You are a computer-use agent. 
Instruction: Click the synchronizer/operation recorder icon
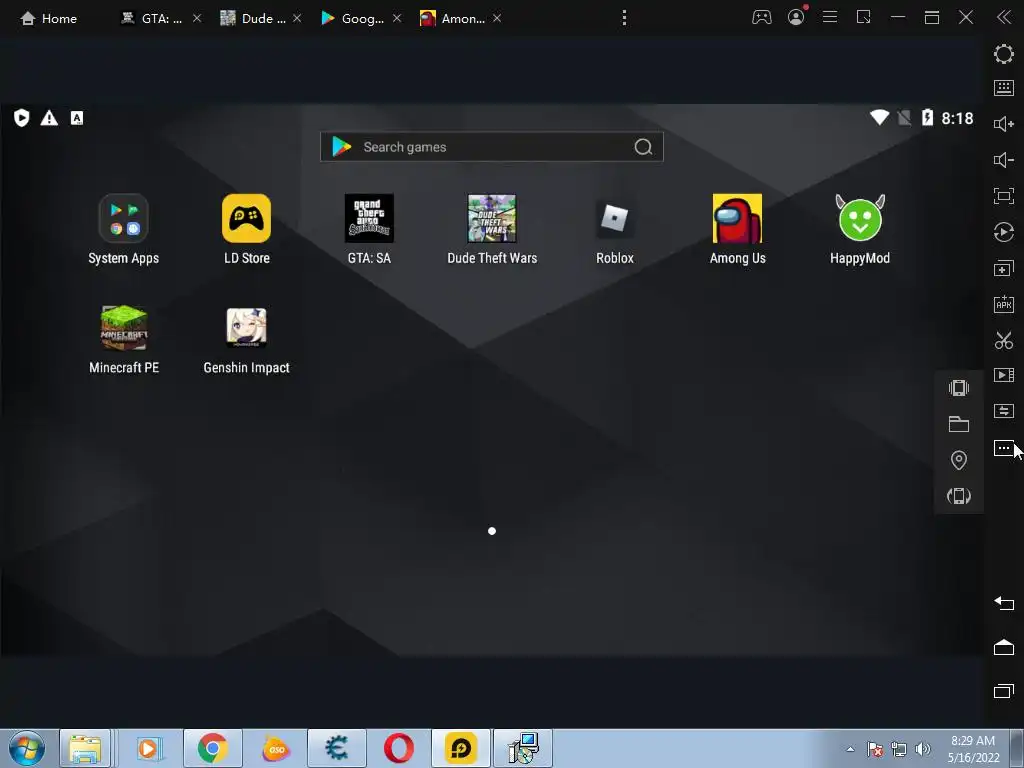(1004, 232)
